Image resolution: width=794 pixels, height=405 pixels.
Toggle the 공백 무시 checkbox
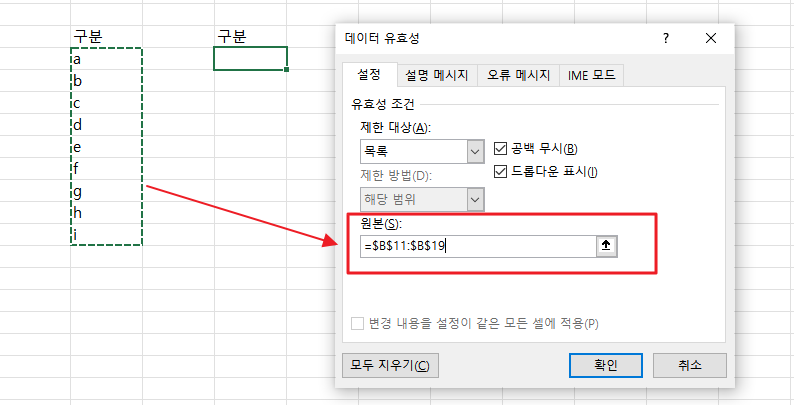point(500,149)
